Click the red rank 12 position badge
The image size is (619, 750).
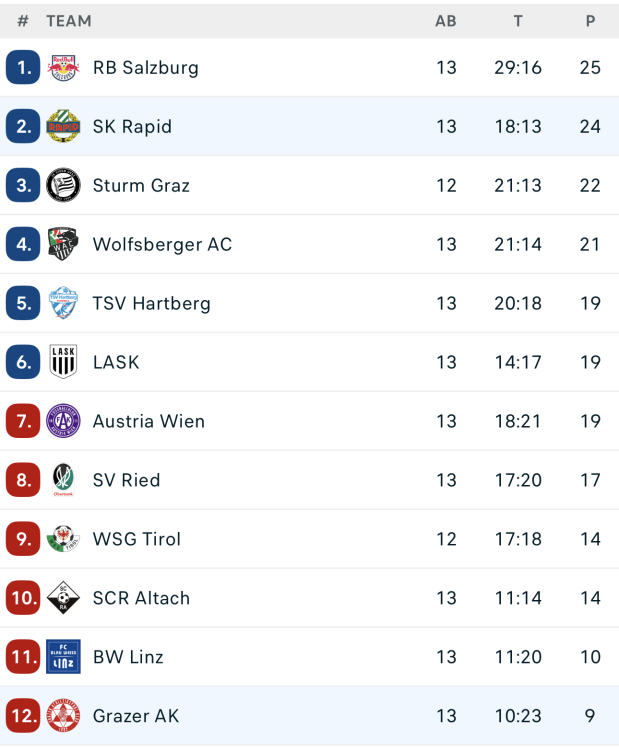coord(23,716)
